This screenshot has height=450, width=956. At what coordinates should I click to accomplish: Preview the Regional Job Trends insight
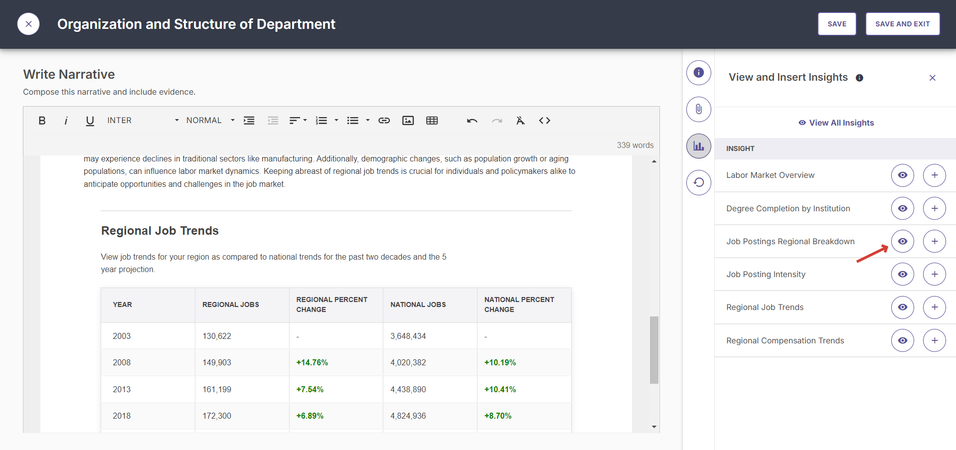click(902, 307)
